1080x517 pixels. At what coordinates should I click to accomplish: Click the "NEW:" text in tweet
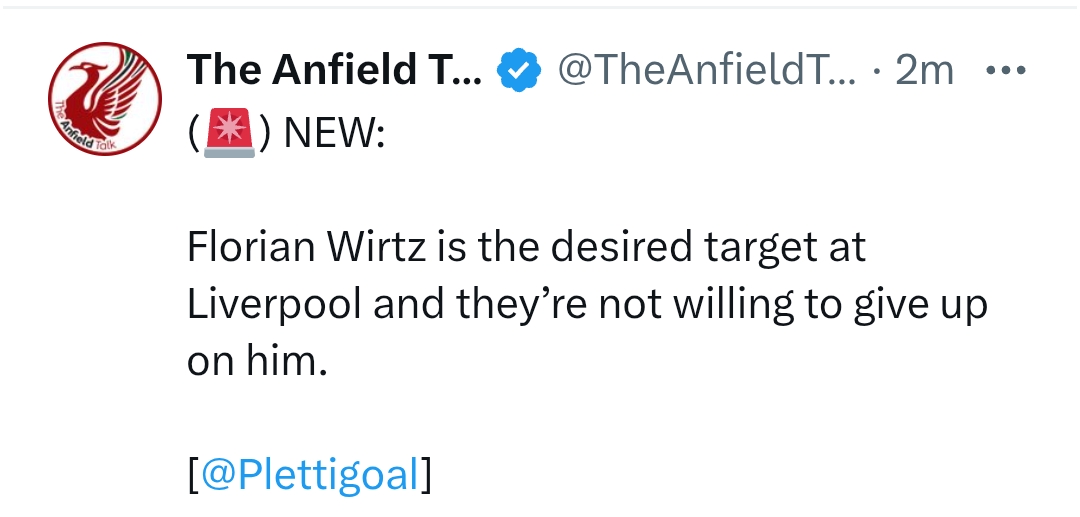coord(333,135)
